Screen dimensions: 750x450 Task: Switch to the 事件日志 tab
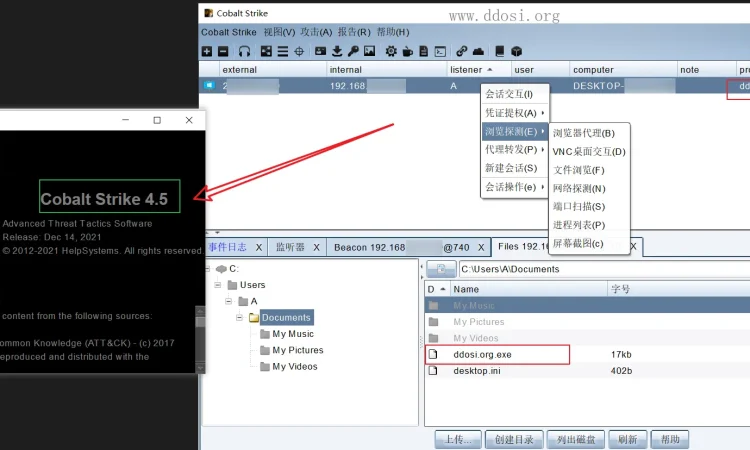click(228, 247)
